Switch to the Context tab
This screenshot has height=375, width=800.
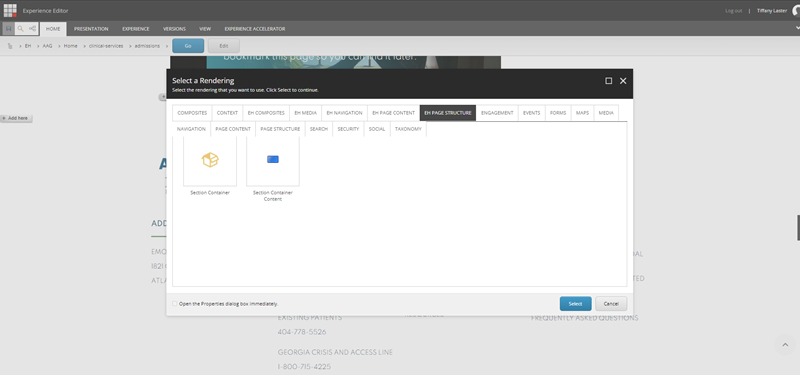pyautogui.click(x=227, y=113)
